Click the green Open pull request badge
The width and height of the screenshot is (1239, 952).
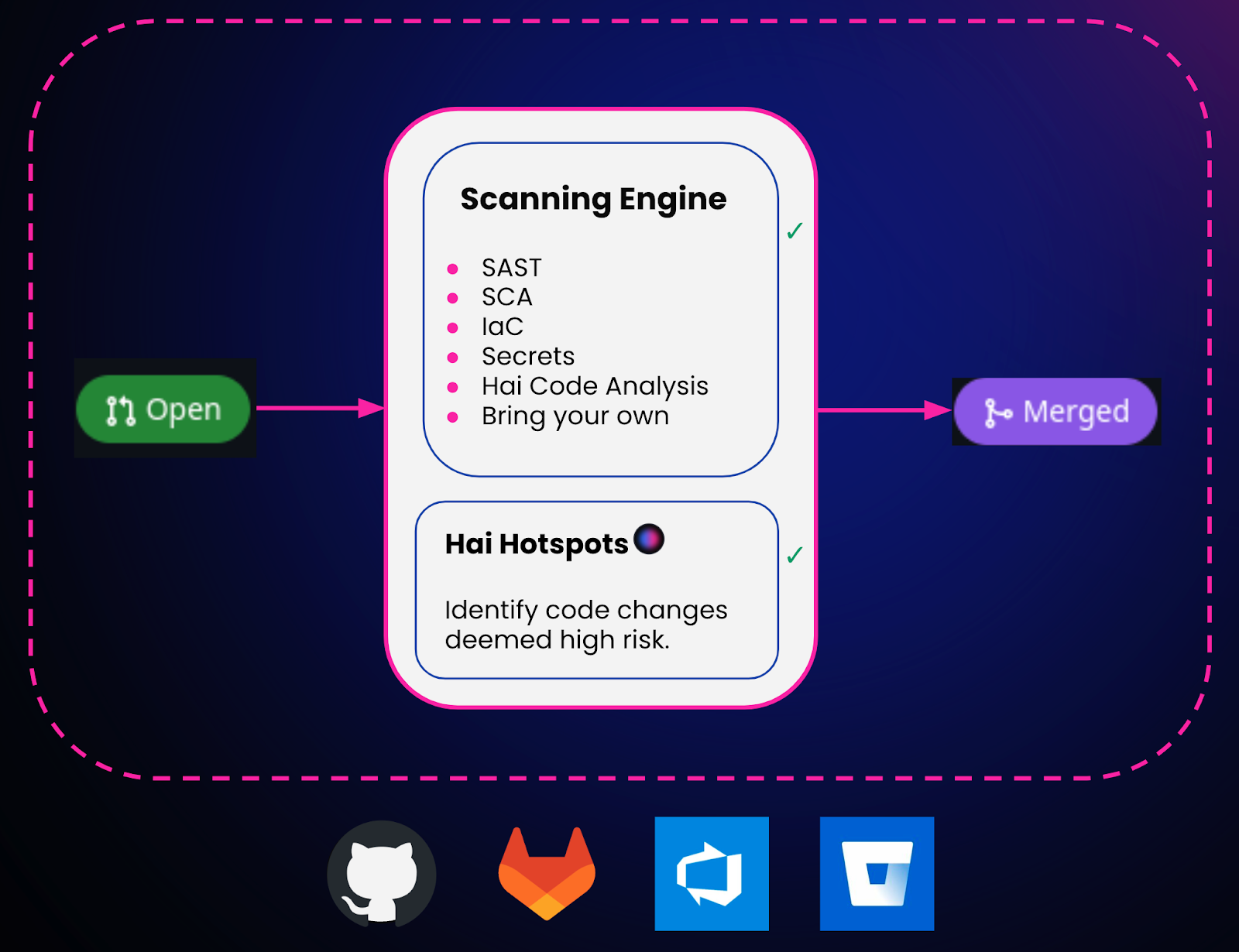(x=163, y=409)
